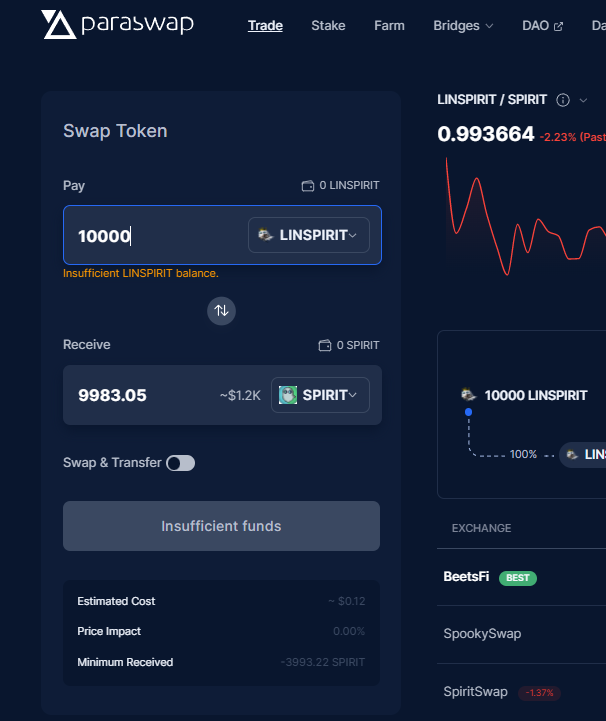Click the ~$1.2K value estimate
The width and height of the screenshot is (606, 721).
240,395
